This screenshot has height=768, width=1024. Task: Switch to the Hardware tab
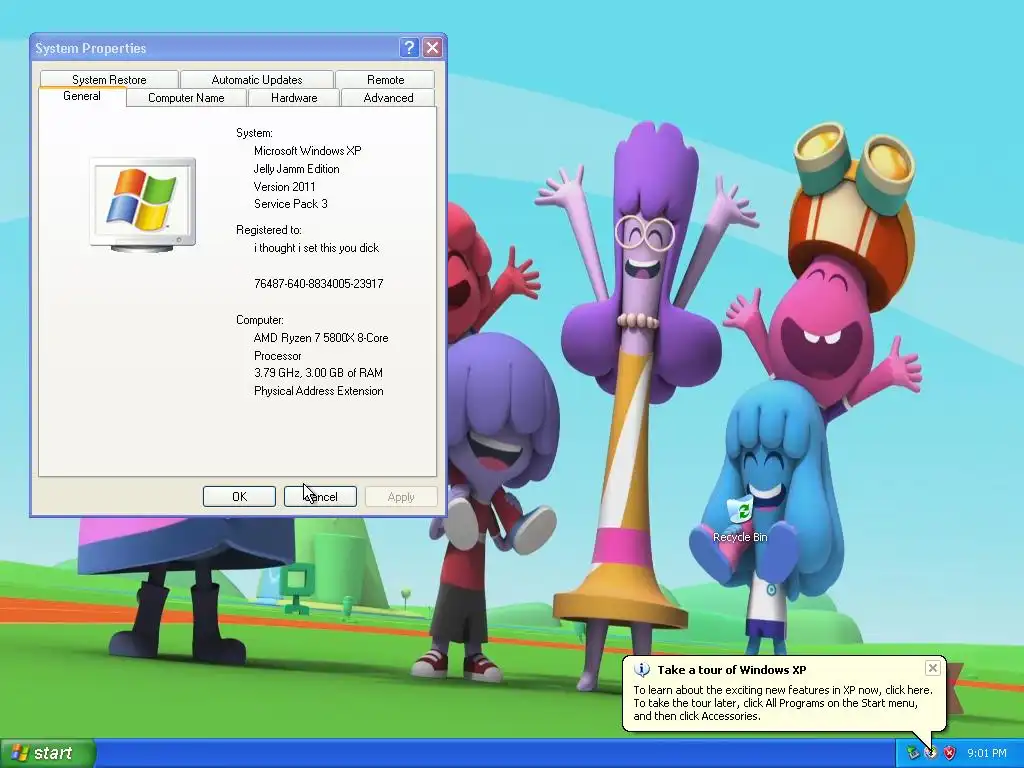click(x=294, y=98)
